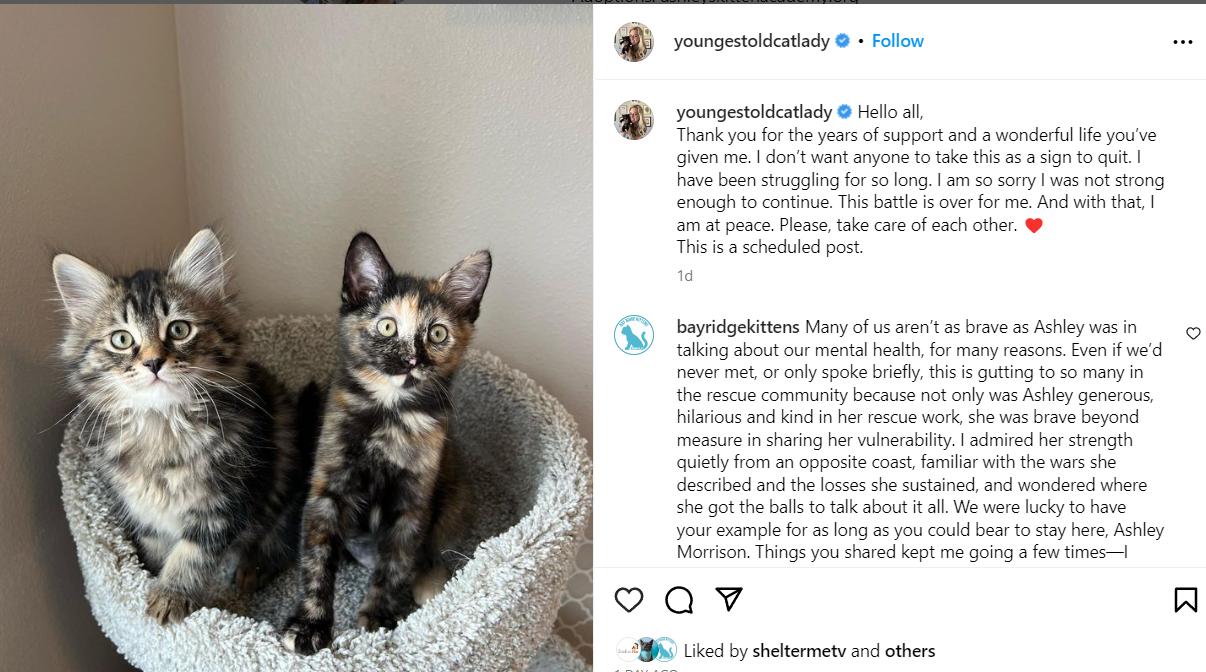The image size is (1206, 672).
Task: Like the bayridgekittens comment
Action: tap(1193, 333)
